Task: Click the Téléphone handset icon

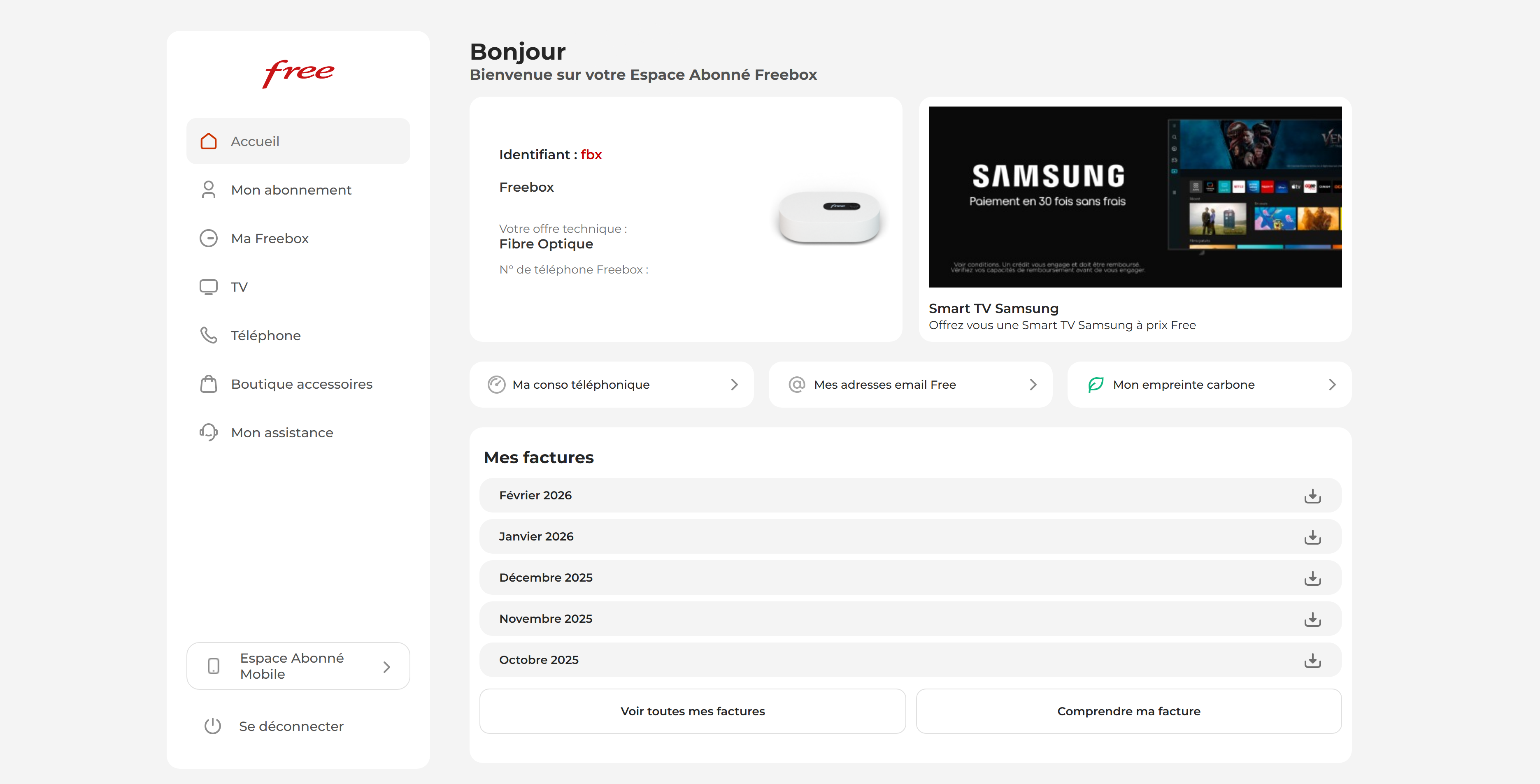Action: click(x=209, y=335)
